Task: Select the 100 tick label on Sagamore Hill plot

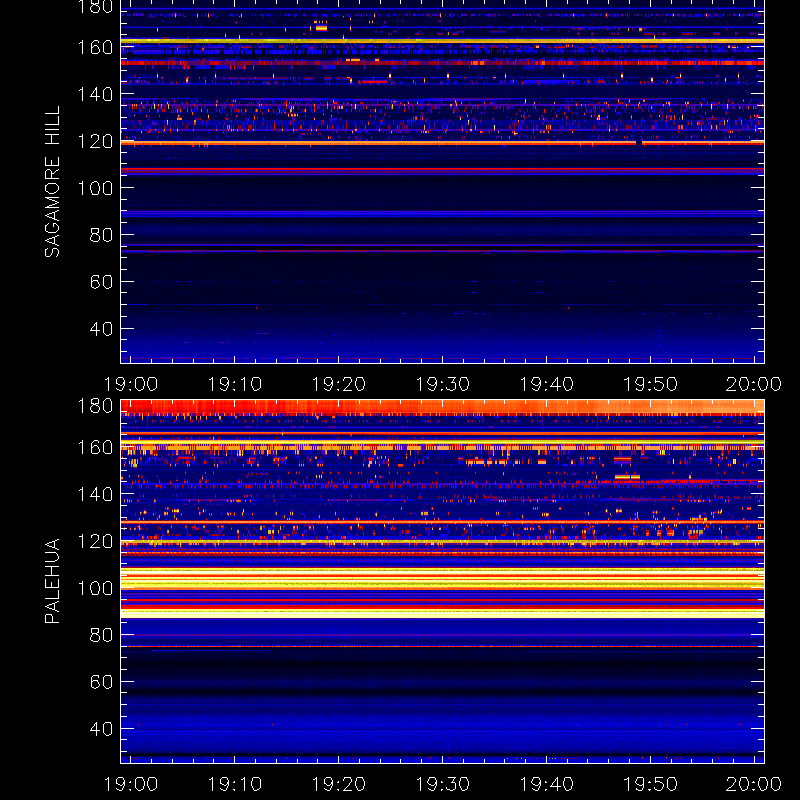Action: [x=95, y=188]
